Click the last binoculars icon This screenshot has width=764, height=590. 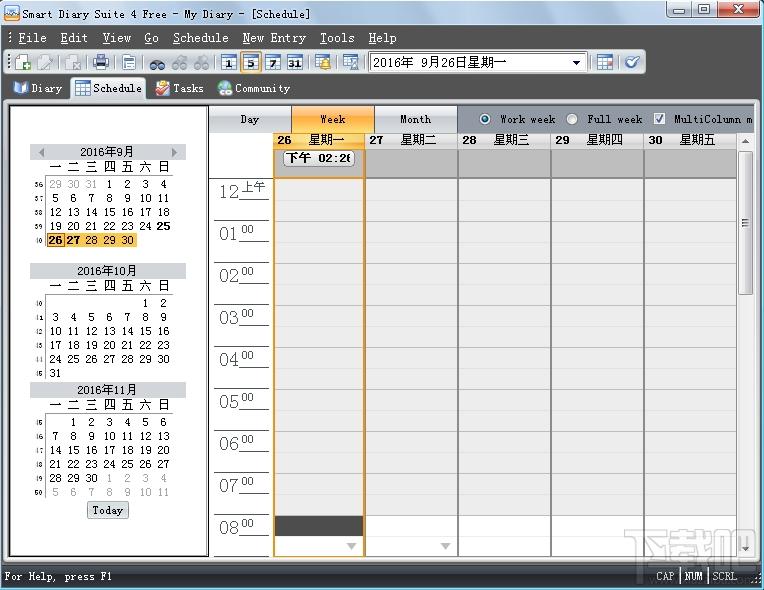pyautogui.click(x=201, y=63)
